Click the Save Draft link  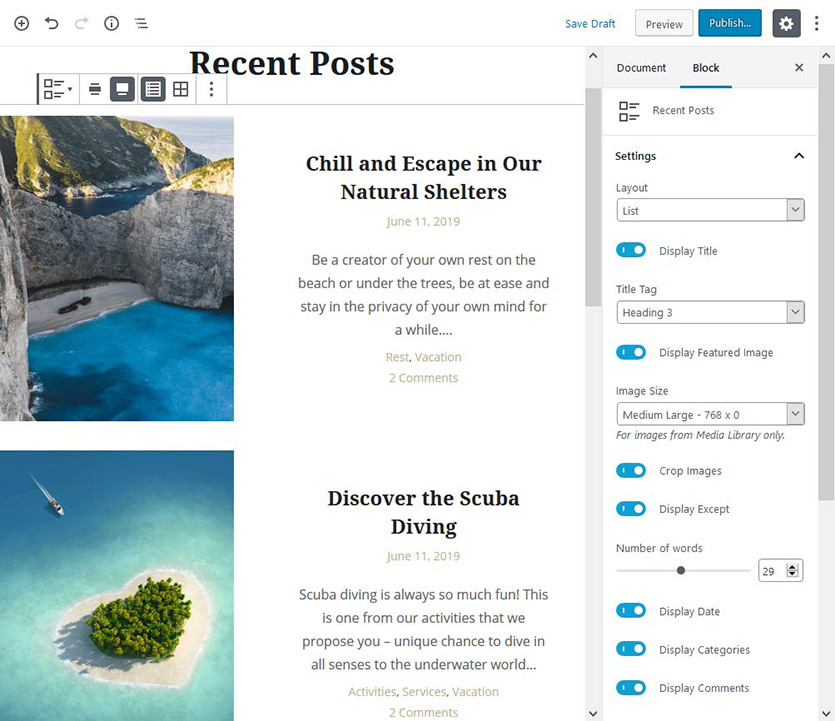(x=590, y=24)
